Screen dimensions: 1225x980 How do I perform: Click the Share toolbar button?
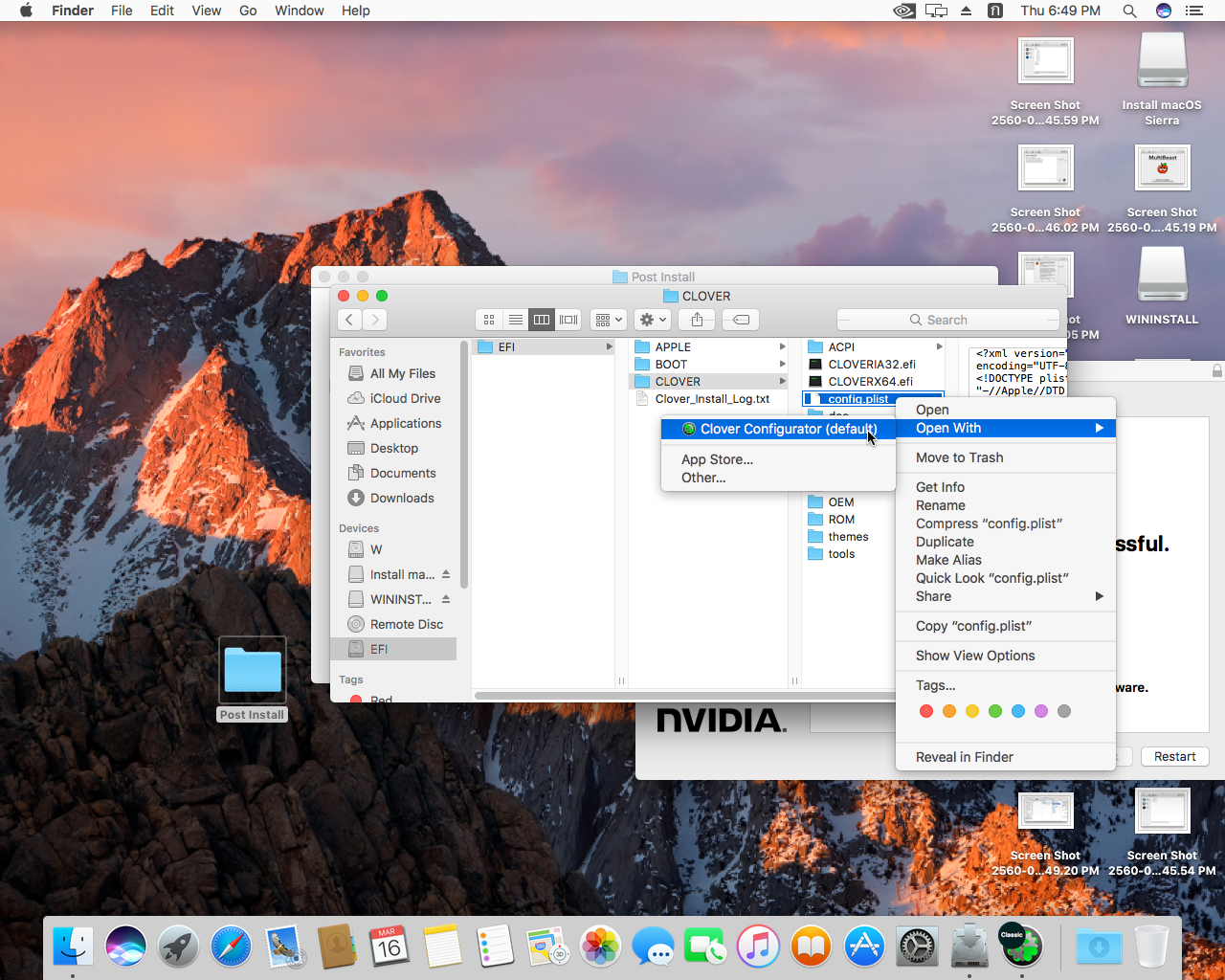697,320
